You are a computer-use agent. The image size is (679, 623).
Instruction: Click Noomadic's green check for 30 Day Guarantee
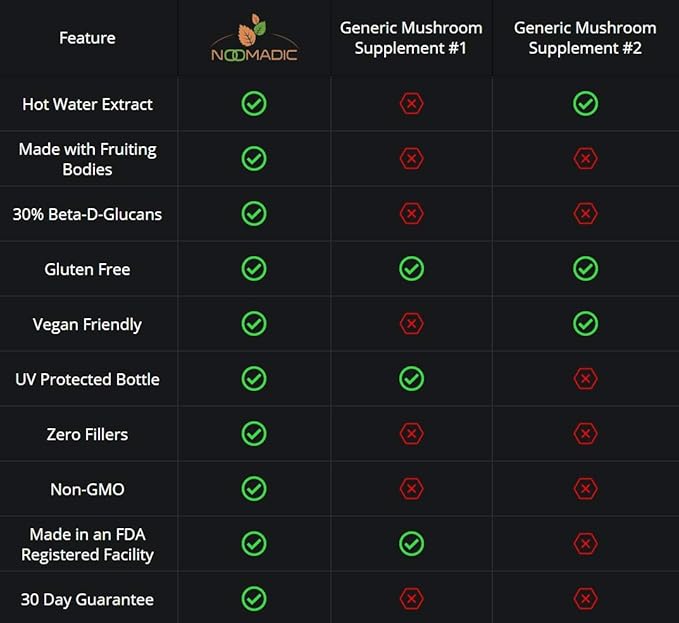coord(254,599)
